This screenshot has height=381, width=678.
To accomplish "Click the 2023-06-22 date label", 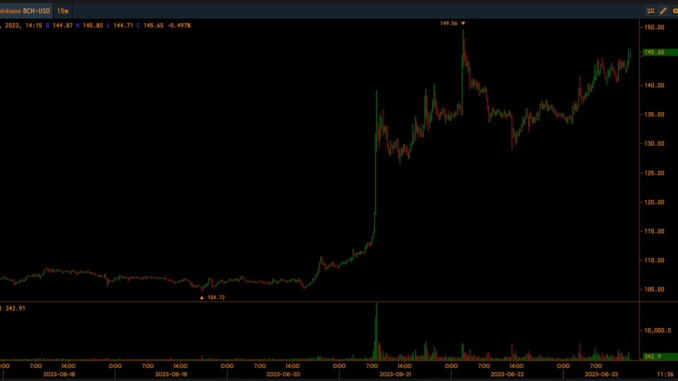I will tap(507, 374).
